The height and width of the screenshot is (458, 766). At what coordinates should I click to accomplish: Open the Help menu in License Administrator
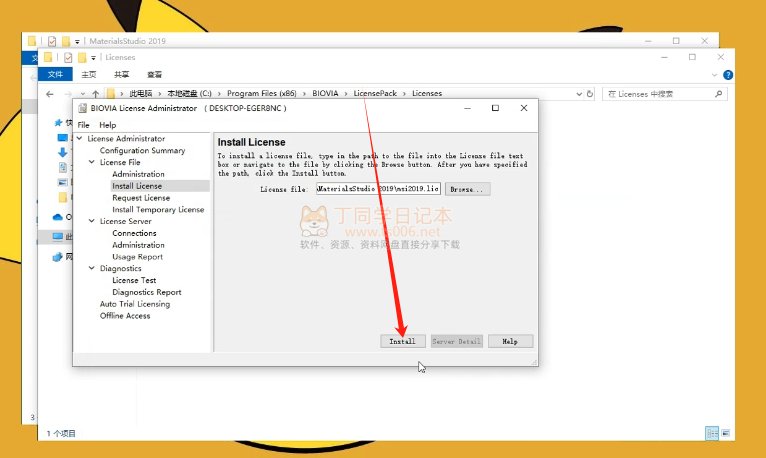(107, 125)
